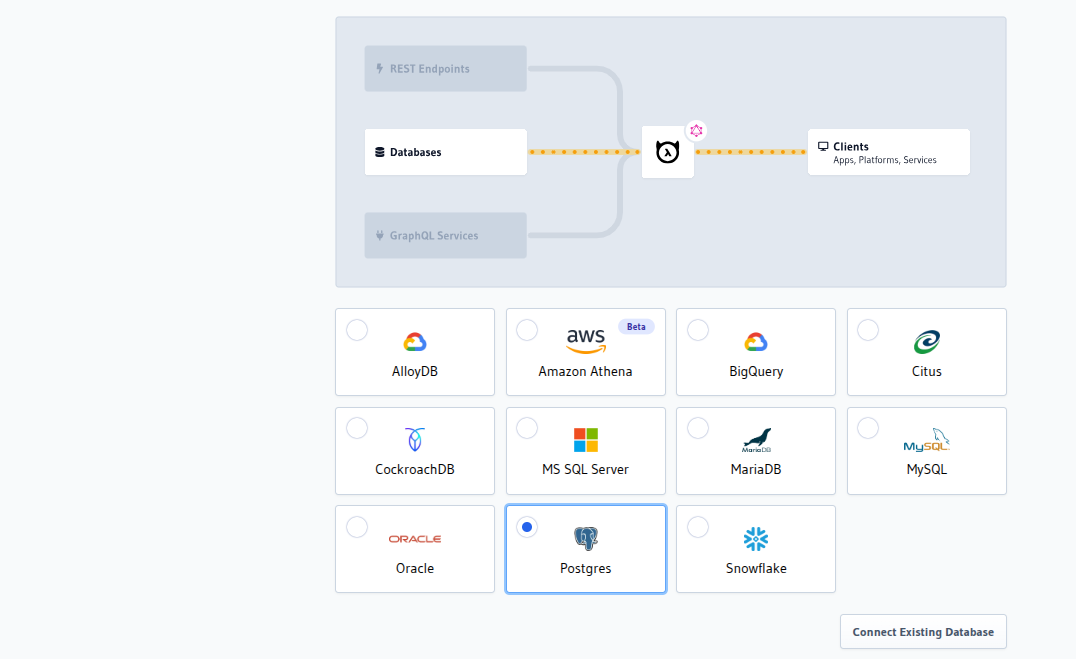Click the database stack icon beside Databases
1076x659 pixels.
[x=379, y=152]
